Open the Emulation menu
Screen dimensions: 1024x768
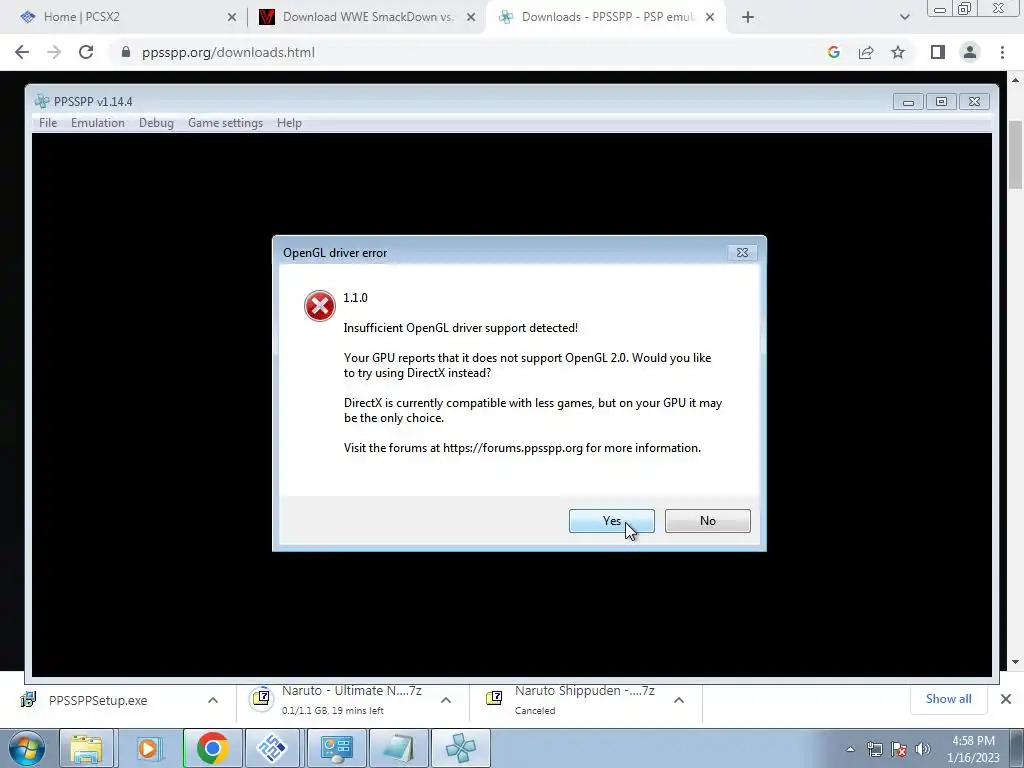pyautogui.click(x=98, y=123)
